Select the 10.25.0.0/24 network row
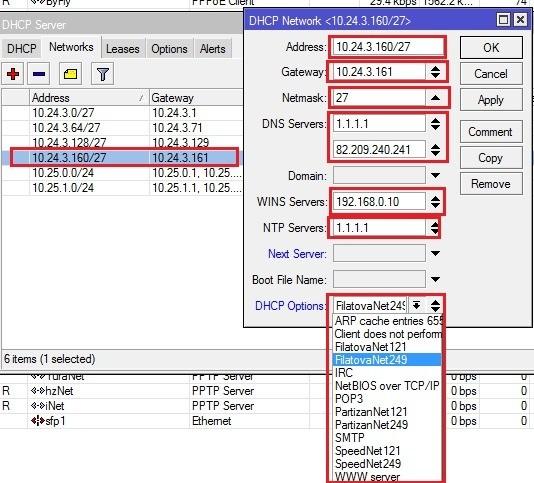This screenshot has width=534, height=483. tap(123, 173)
